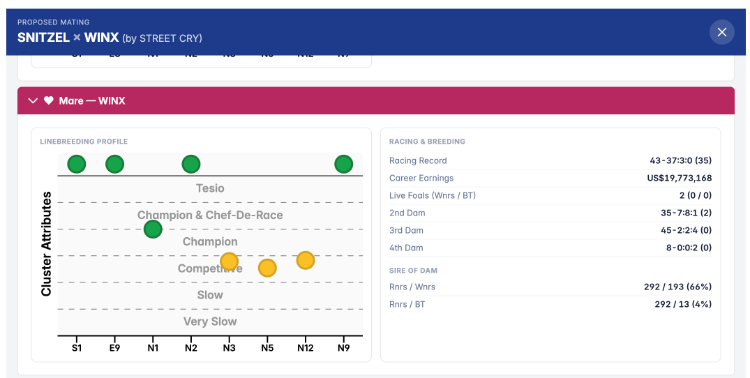The height and width of the screenshot is (378, 750).
Task: Click the Rnrs / Wnrs sire statistic
Action: pos(550,287)
